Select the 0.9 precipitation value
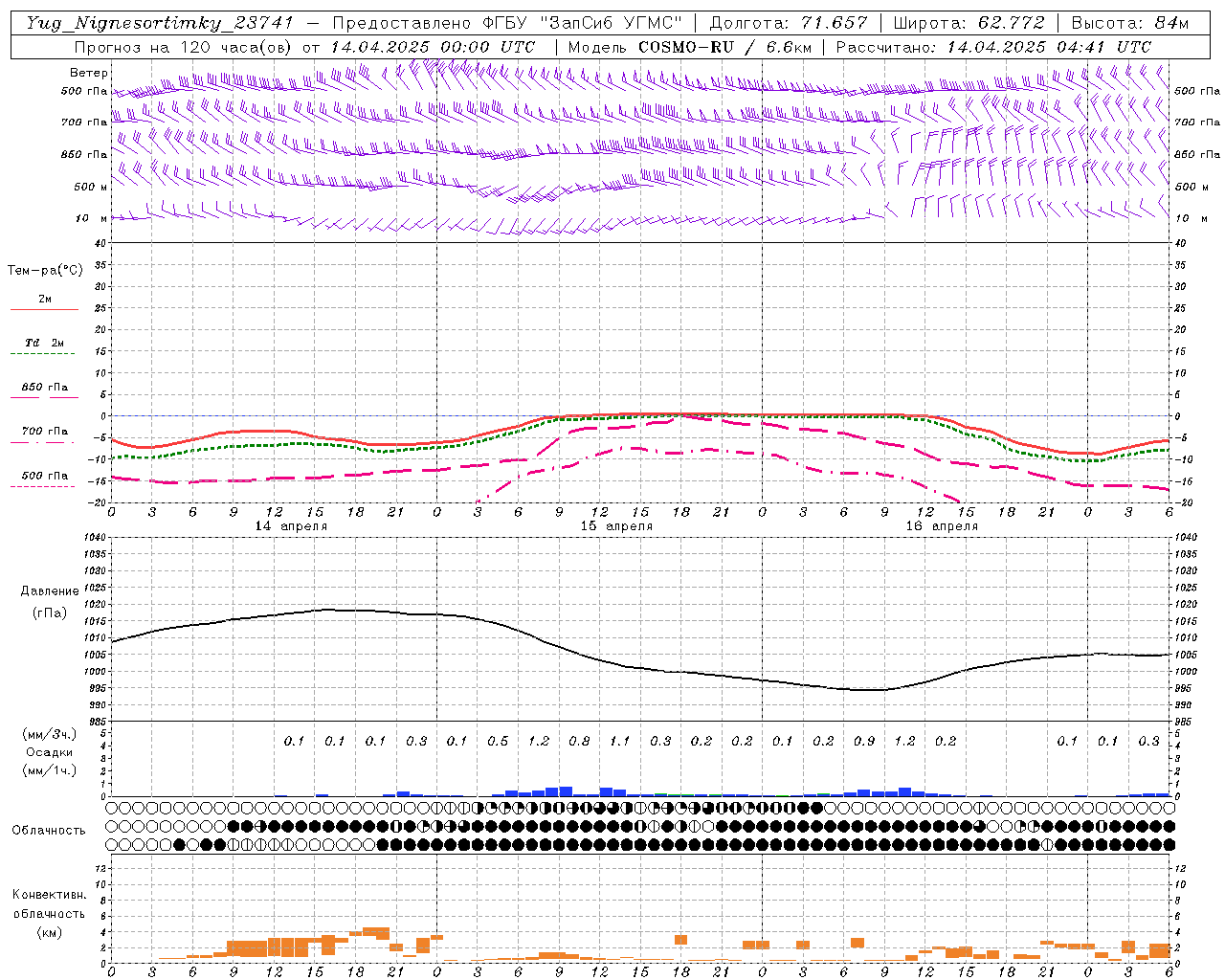Image resolution: width=1225 pixels, height=980 pixels. click(x=864, y=741)
